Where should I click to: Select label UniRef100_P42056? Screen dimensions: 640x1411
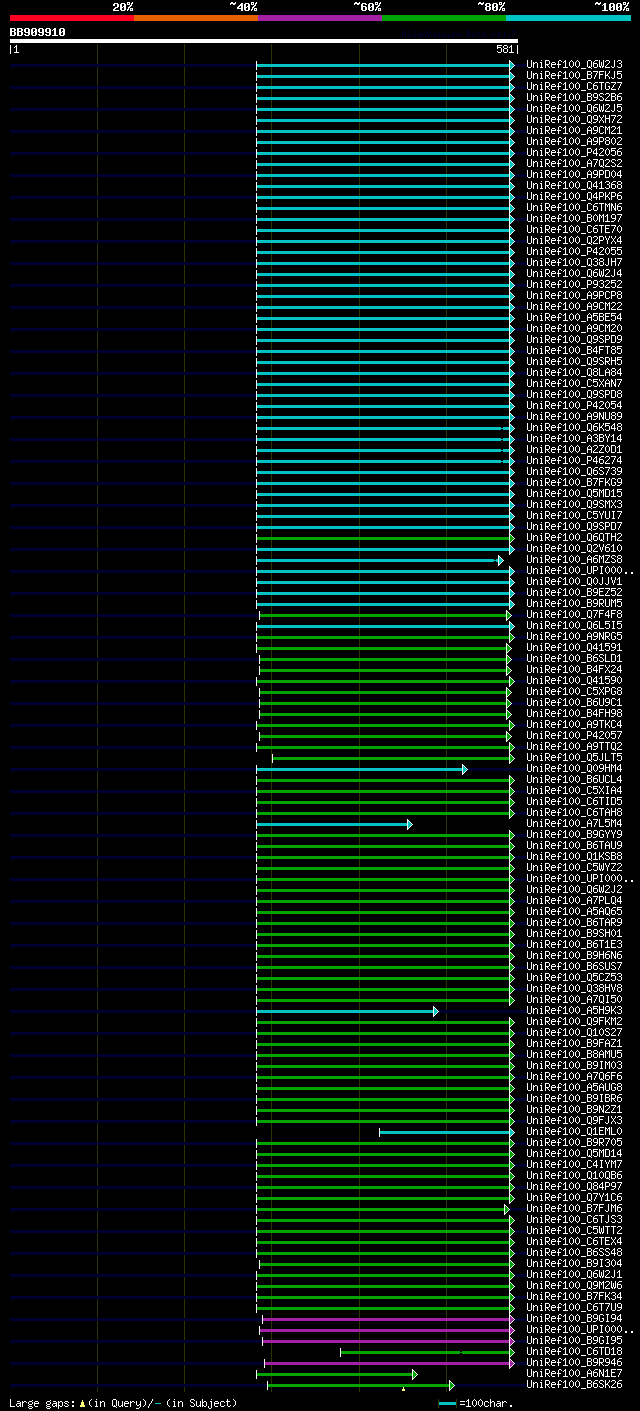(x=574, y=152)
